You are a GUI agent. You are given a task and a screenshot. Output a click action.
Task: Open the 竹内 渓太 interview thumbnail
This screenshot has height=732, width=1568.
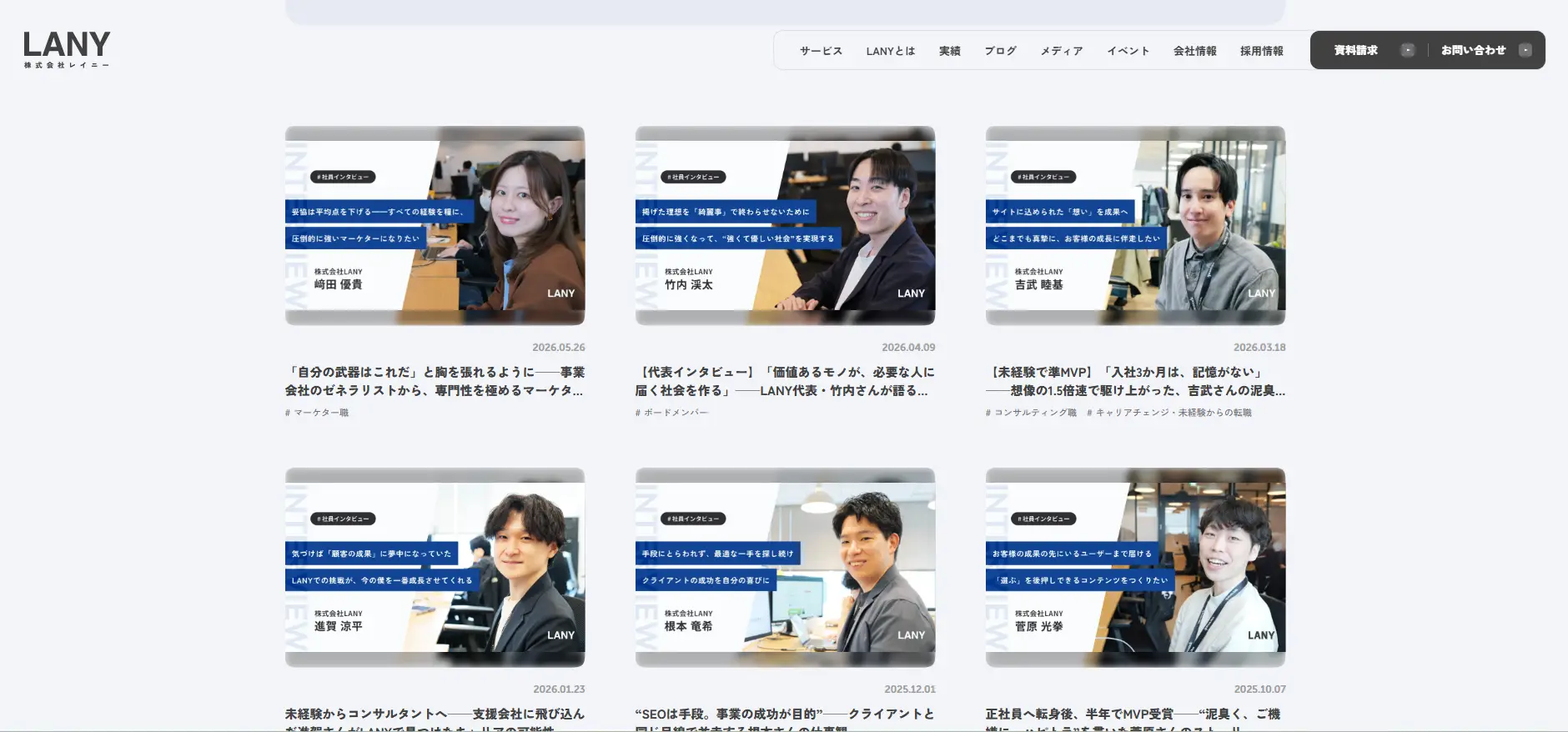coord(785,225)
